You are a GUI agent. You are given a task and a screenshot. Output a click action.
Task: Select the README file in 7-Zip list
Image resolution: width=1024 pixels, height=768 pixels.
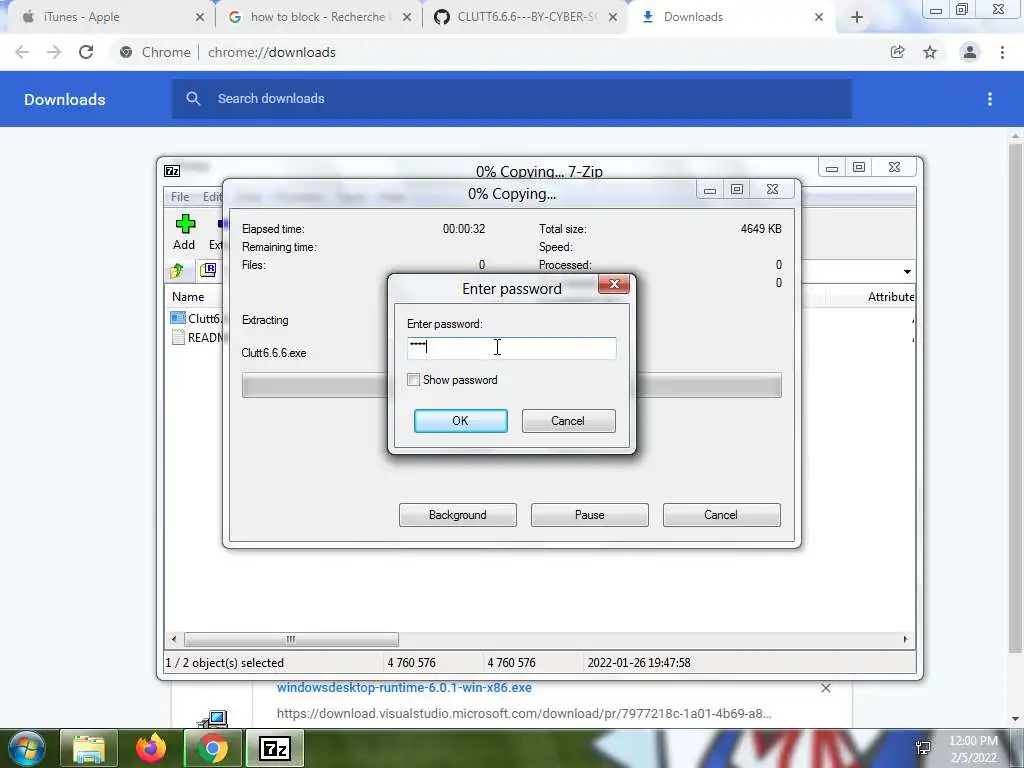196,338
